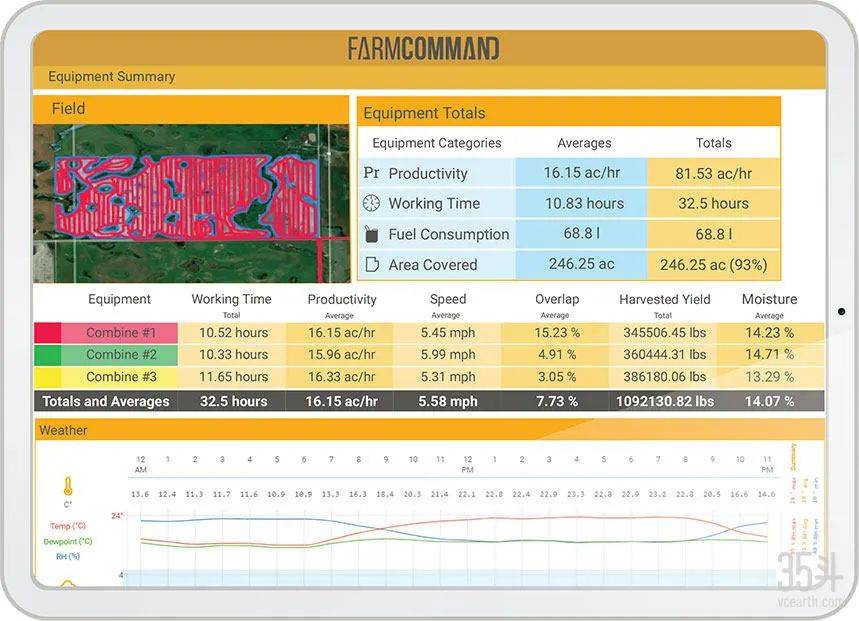Click the Working Time clock icon
This screenshot has height=621, width=859.
371,203
